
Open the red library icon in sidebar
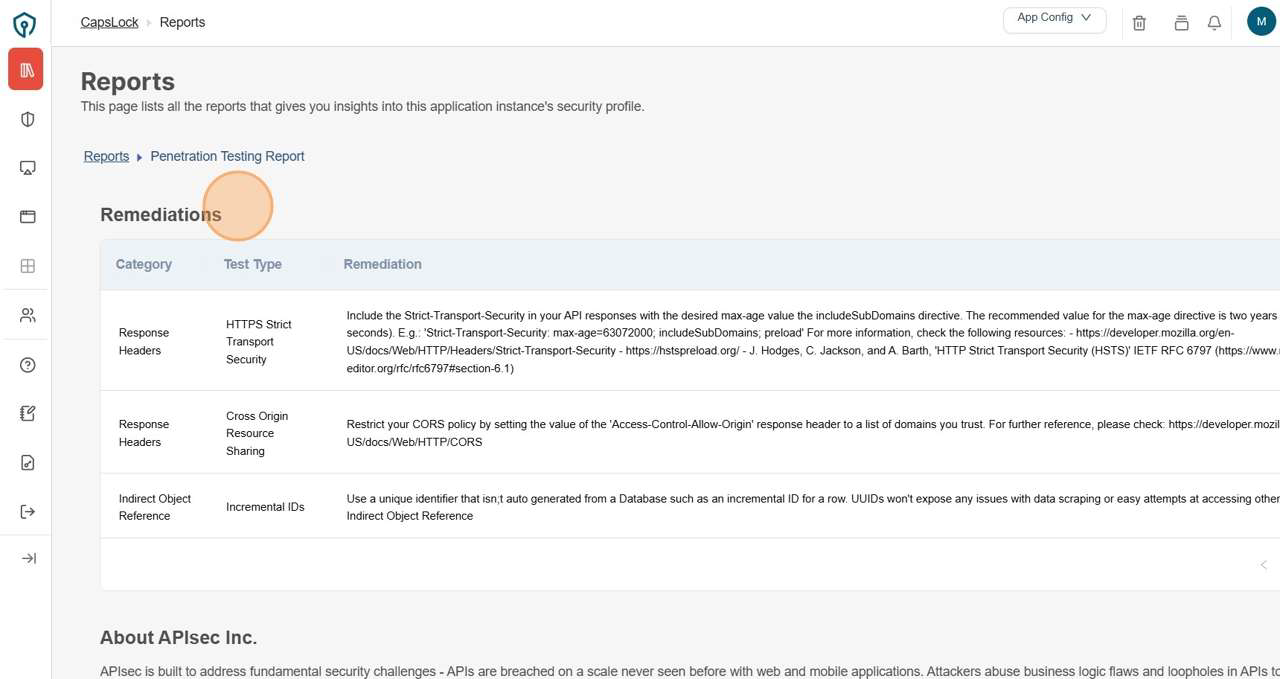click(x=27, y=70)
